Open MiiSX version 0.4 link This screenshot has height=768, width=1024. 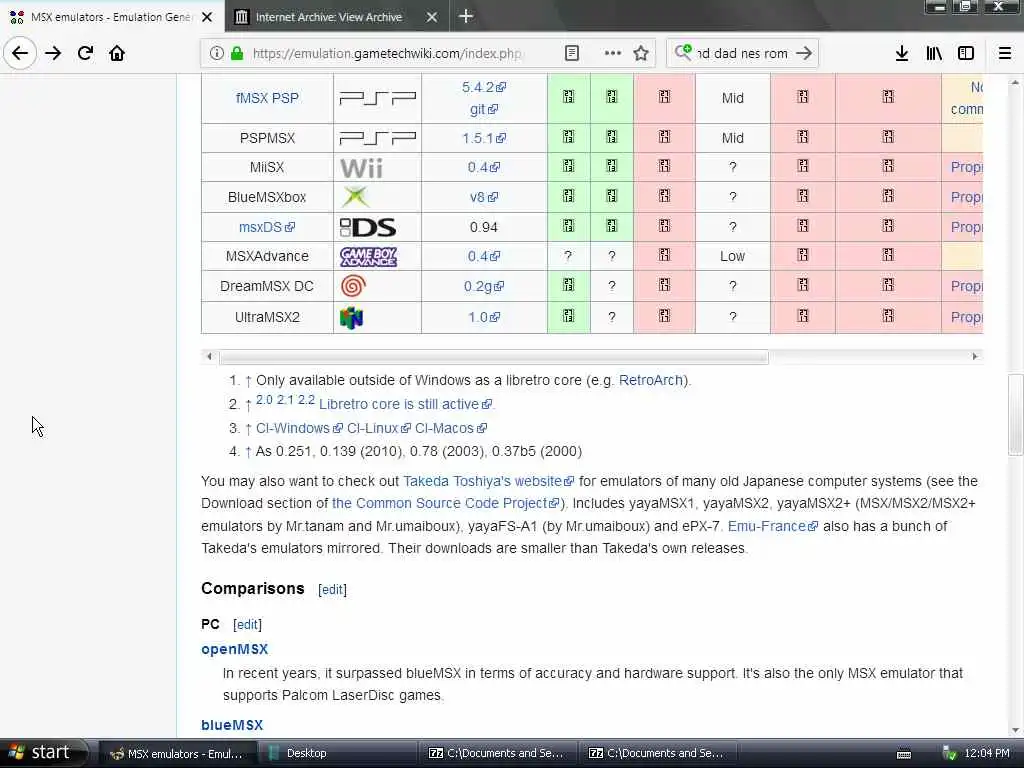coord(484,167)
